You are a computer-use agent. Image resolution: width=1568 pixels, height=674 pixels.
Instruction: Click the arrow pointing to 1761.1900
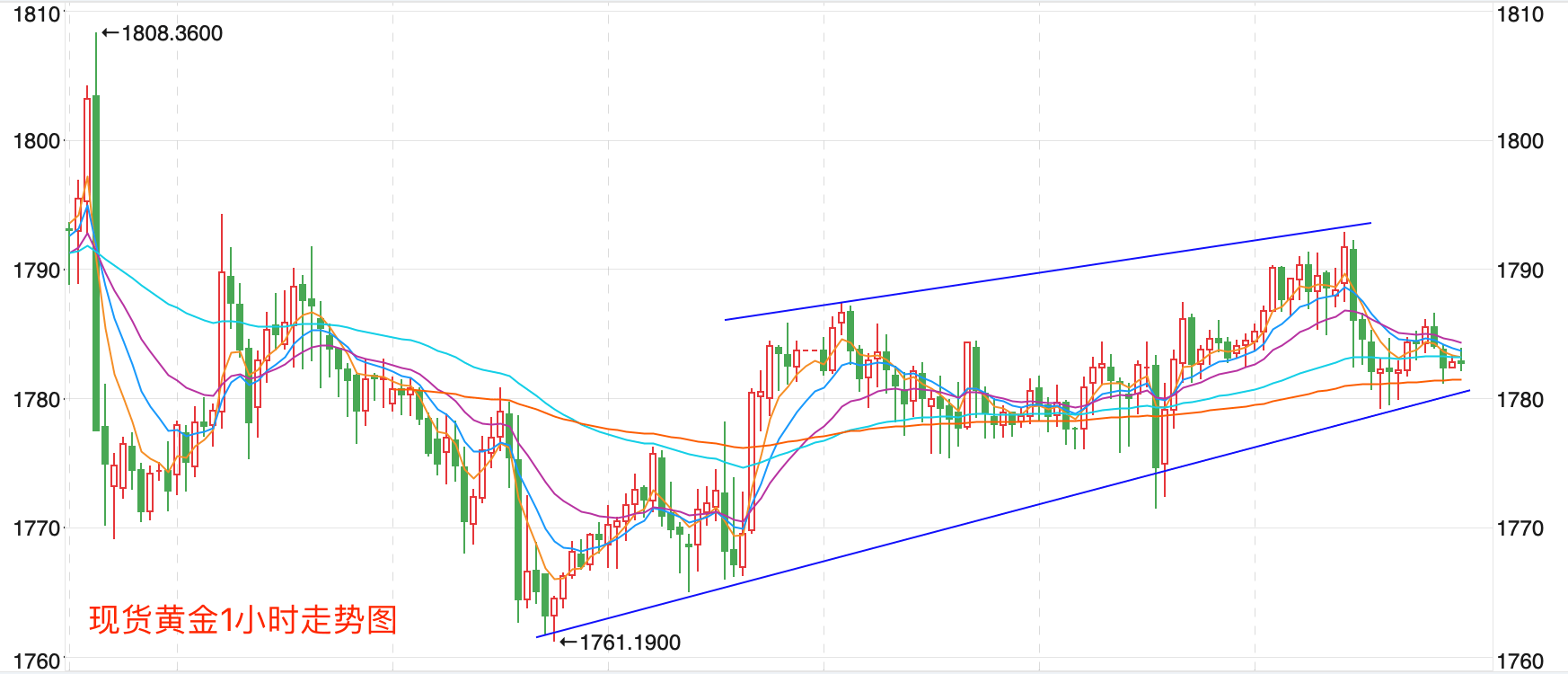click(568, 642)
